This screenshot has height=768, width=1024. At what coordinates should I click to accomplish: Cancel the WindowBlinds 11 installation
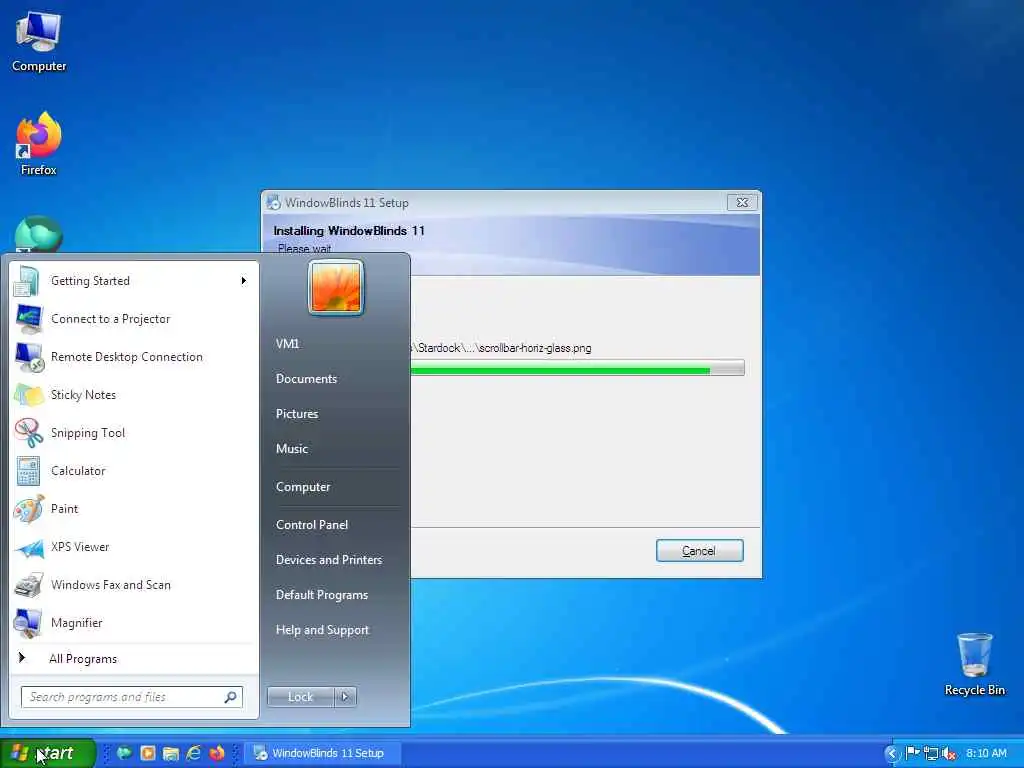tap(699, 551)
